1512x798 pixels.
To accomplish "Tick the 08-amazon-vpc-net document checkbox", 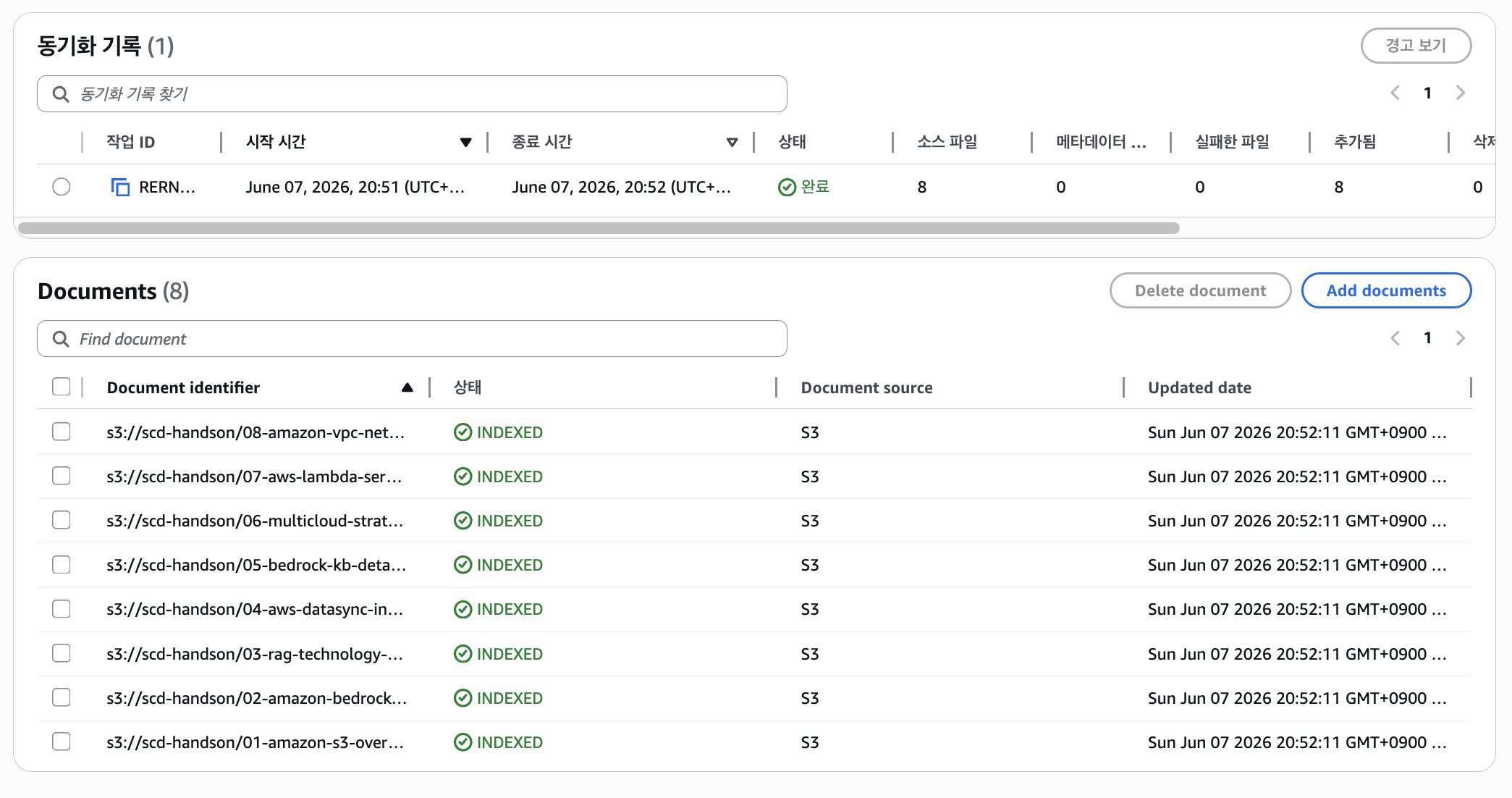I will pyautogui.click(x=62, y=432).
